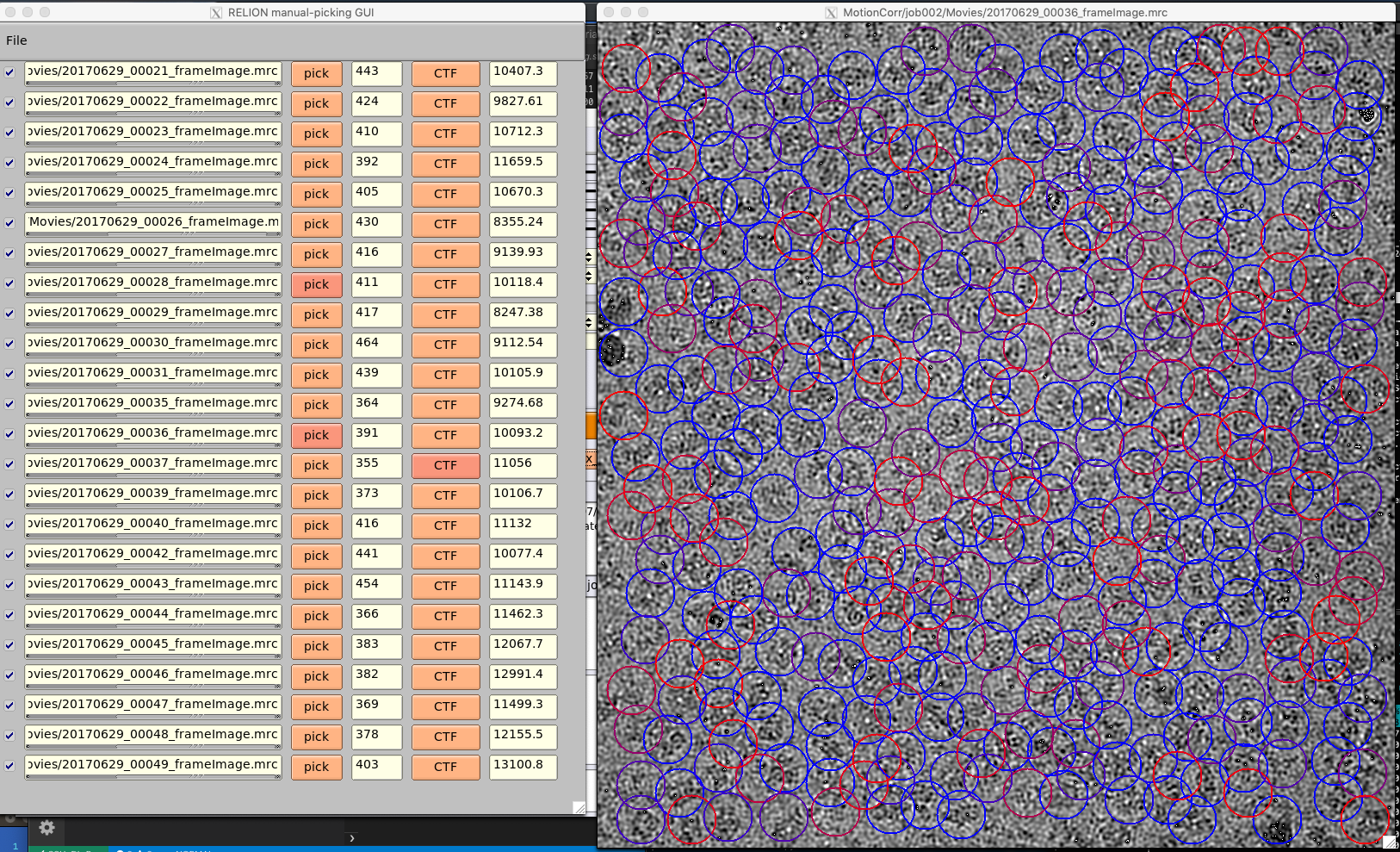Click pick button for 20170629_00021
This screenshot has height=852, width=1400.
point(316,73)
